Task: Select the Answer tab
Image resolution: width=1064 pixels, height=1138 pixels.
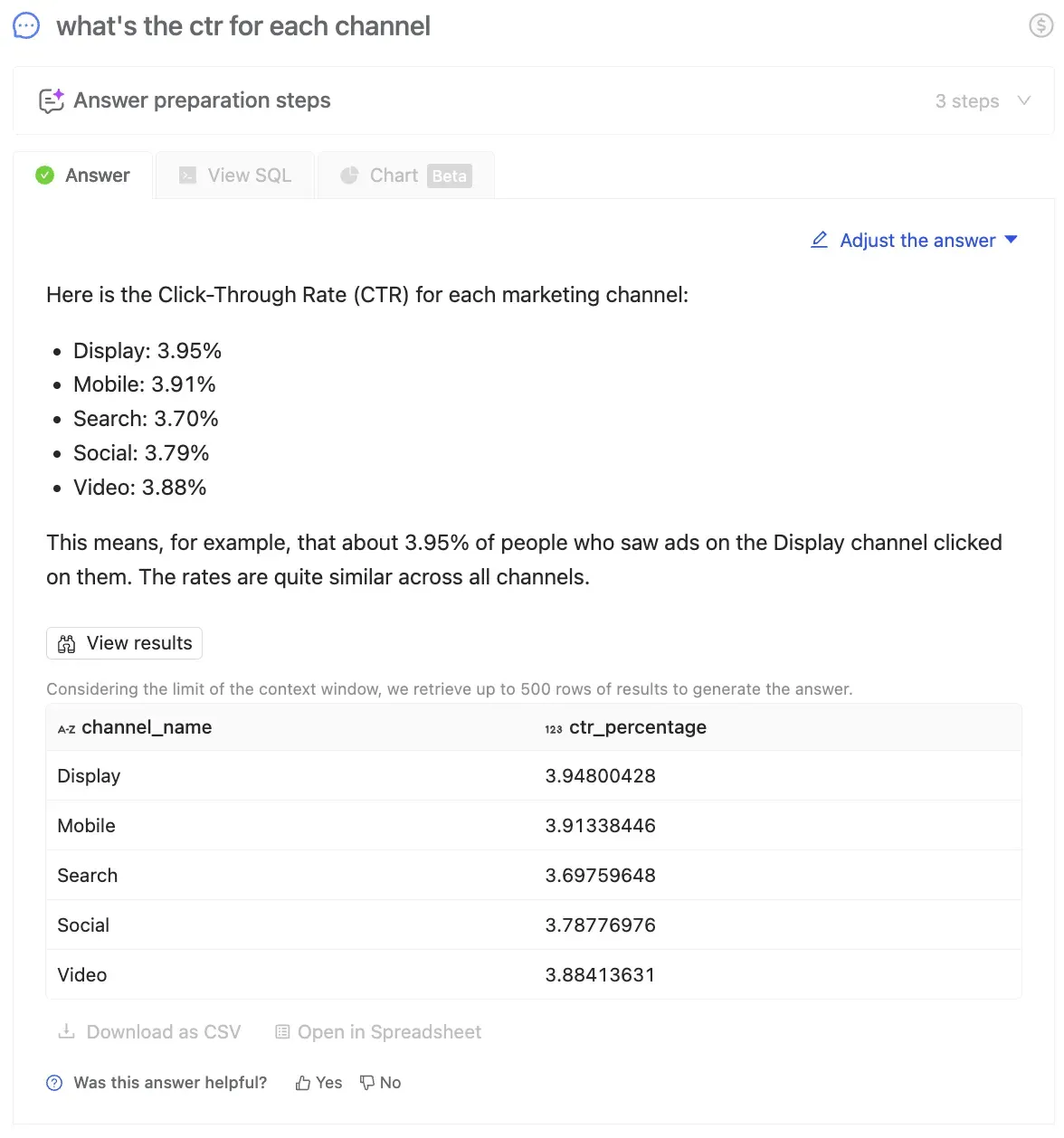Action: tap(83, 175)
